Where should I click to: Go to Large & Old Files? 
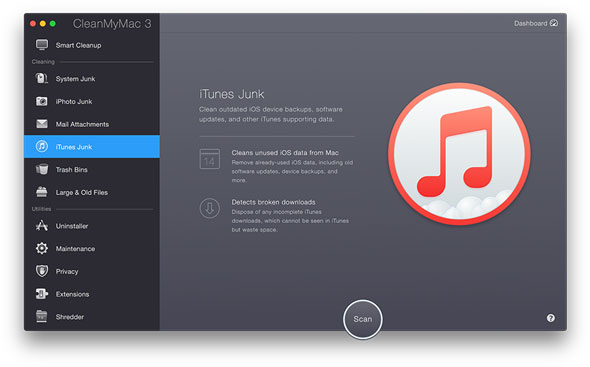[x=92, y=192]
